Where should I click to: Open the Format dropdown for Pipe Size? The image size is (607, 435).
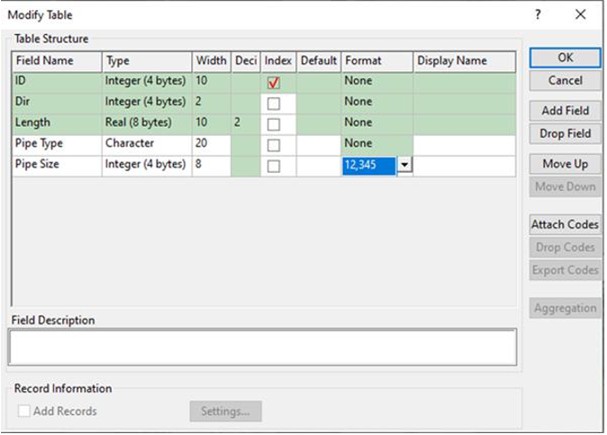pyautogui.click(x=405, y=165)
